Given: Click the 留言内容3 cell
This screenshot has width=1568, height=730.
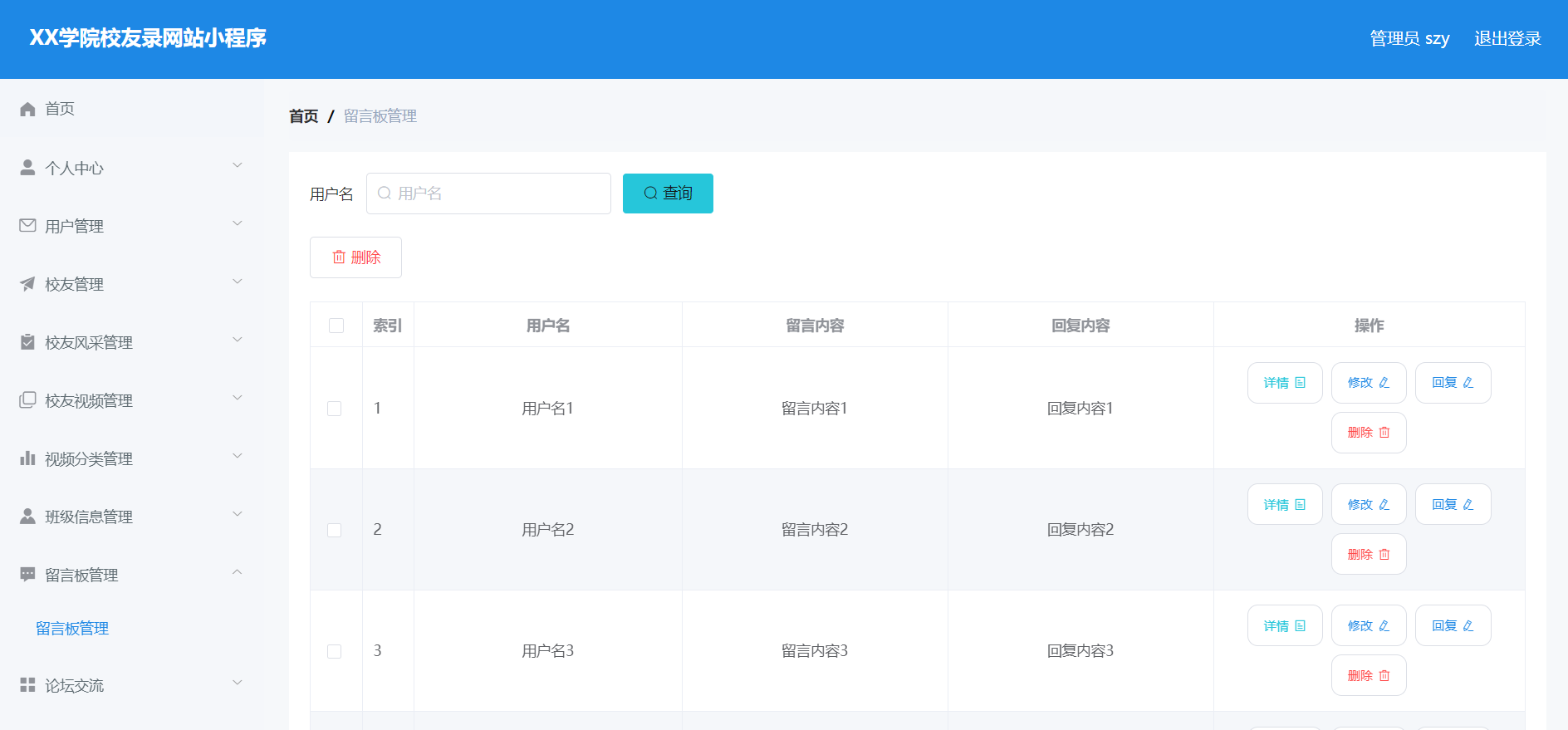Looking at the screenshot, I should pyautogui.click(x=815, y=651).
